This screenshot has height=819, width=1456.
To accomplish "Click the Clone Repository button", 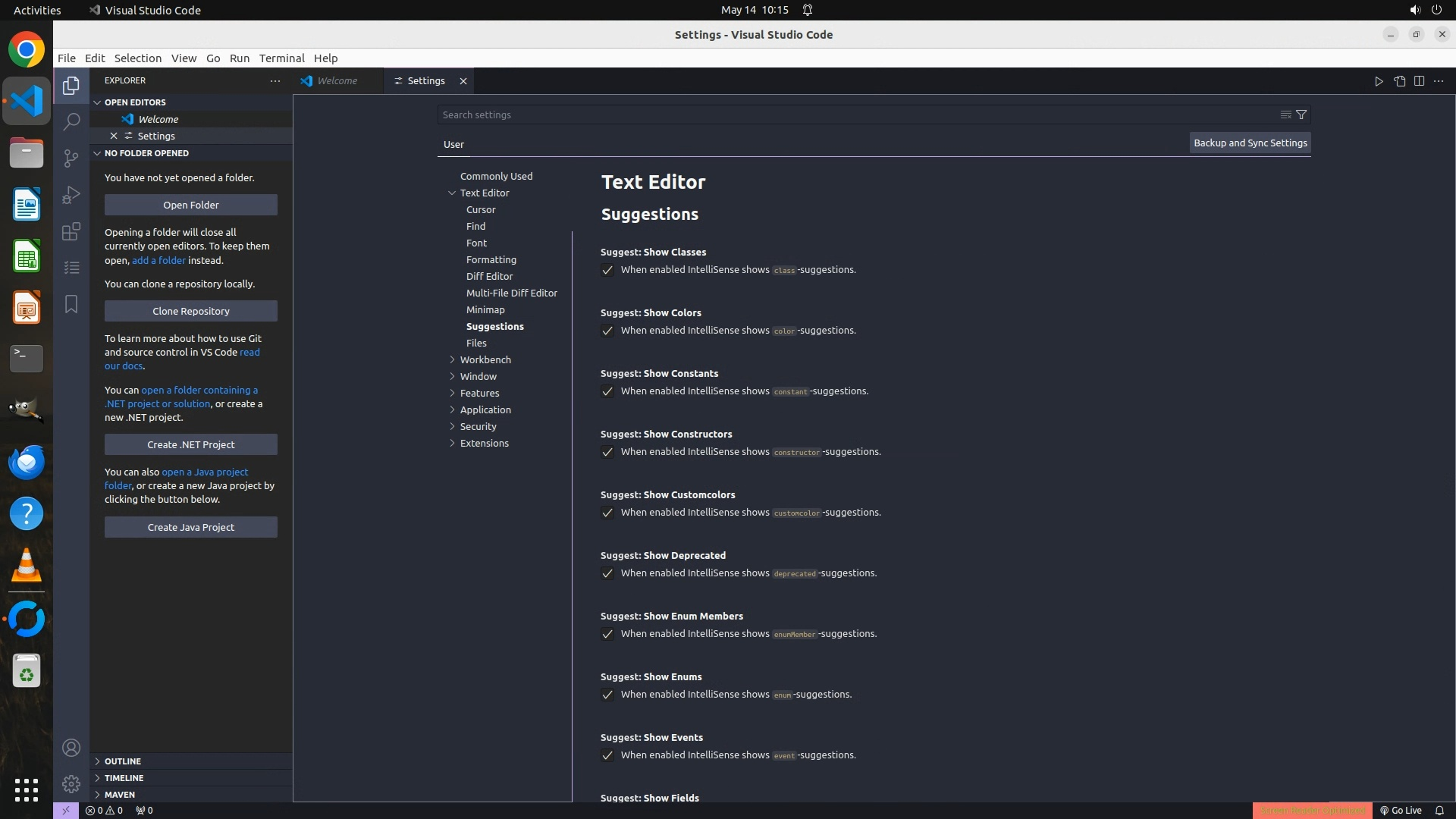I will tap(190, 311).
